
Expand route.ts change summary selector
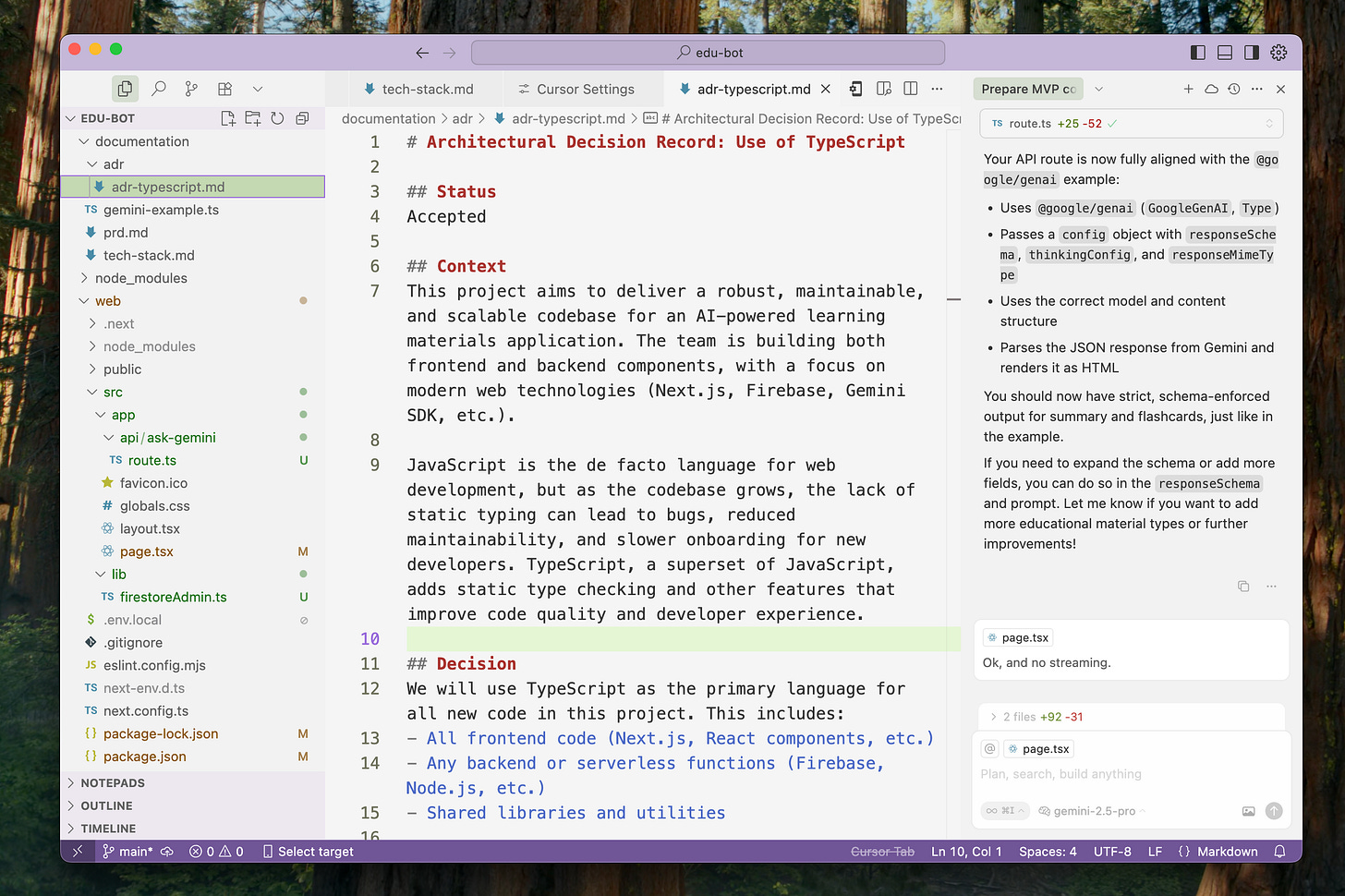(x=1269, y=124)
